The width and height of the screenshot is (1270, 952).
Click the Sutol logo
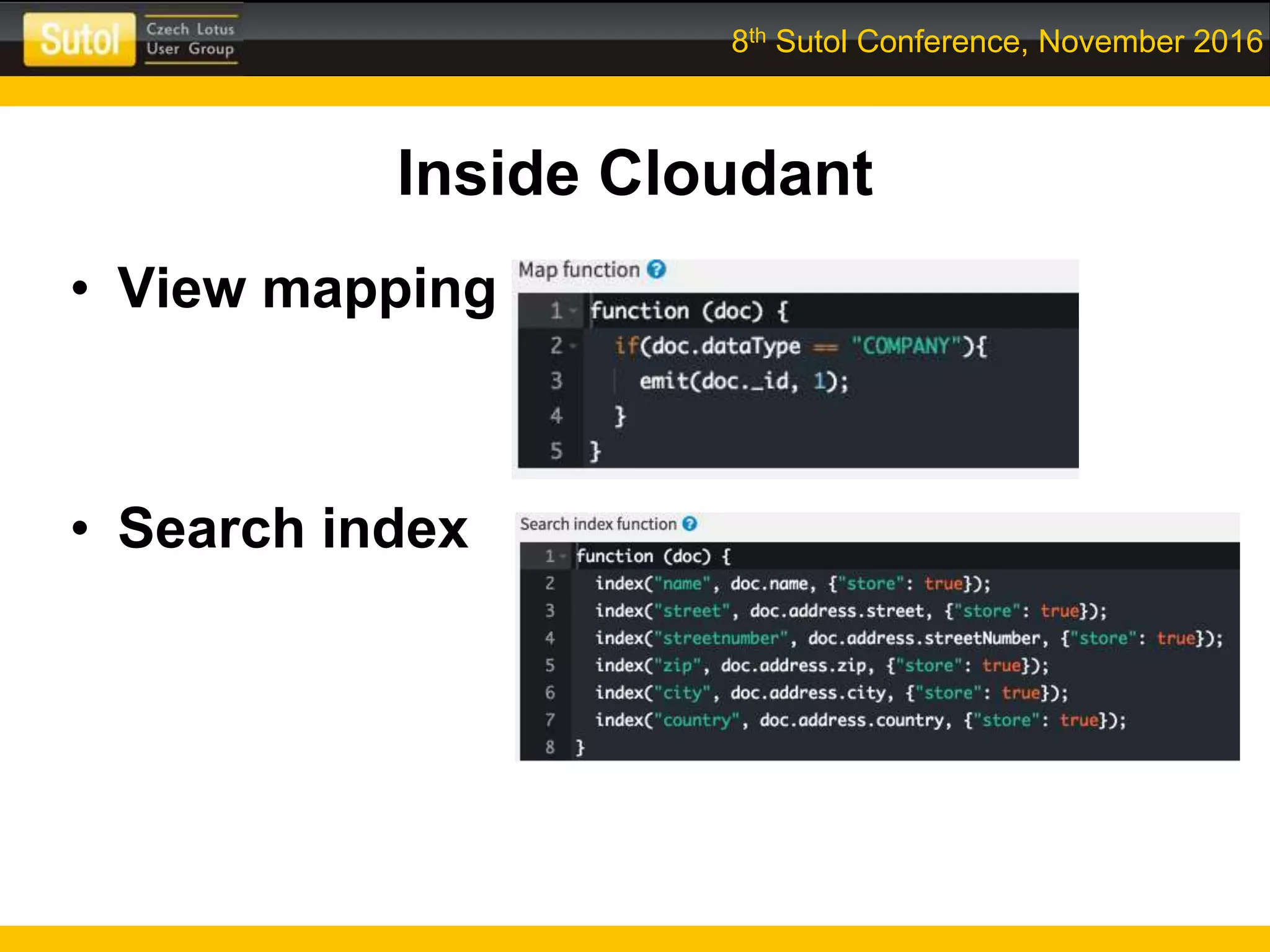[79, 39]
